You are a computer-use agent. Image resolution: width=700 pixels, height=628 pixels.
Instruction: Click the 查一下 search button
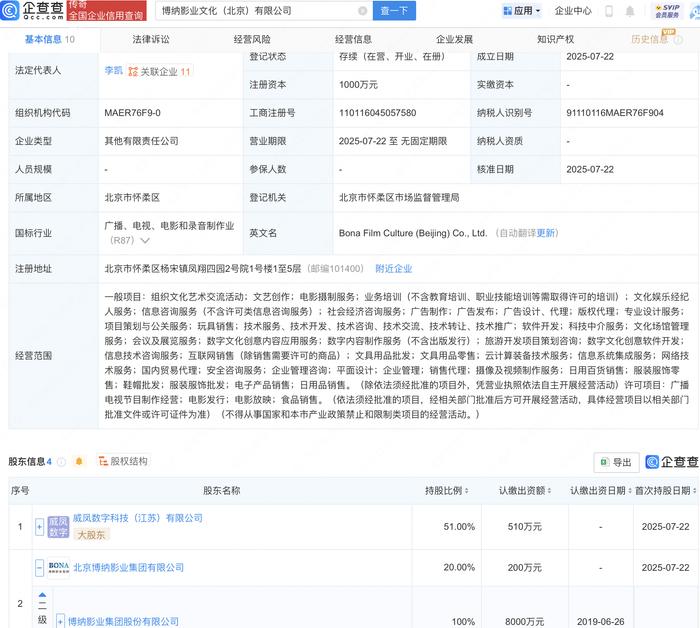[394, 11]
